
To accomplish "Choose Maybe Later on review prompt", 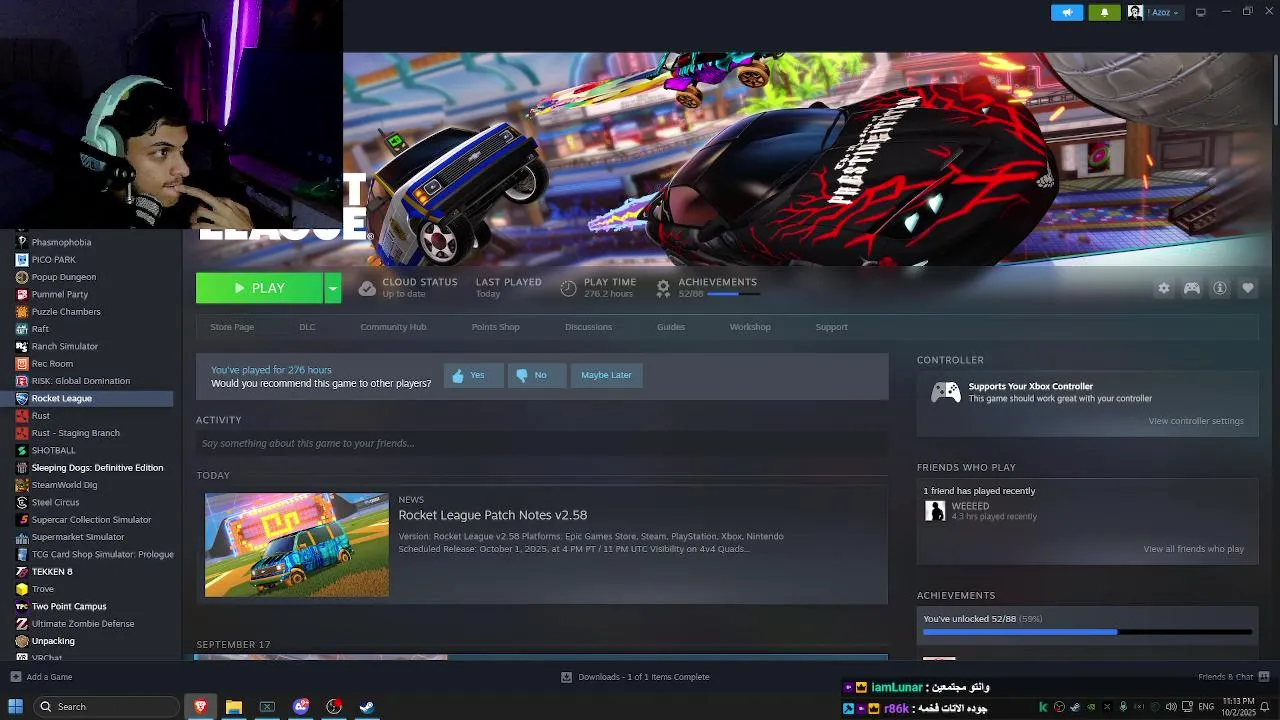I will (606, 375).
